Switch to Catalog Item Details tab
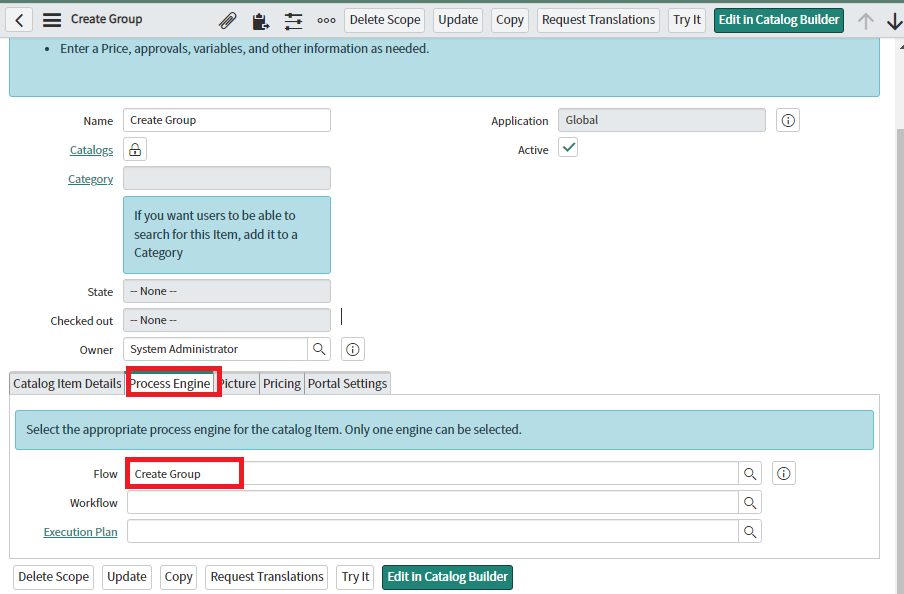904x594 pixels. [67, 384]
